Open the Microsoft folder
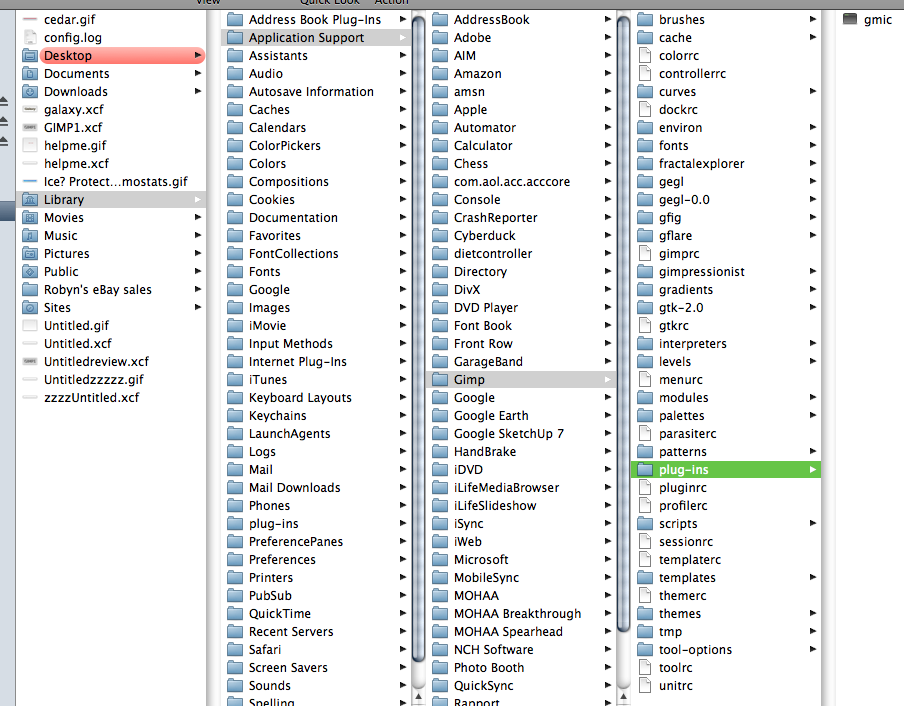The height and width of the screenshot is (706, 904). point(521,560)
